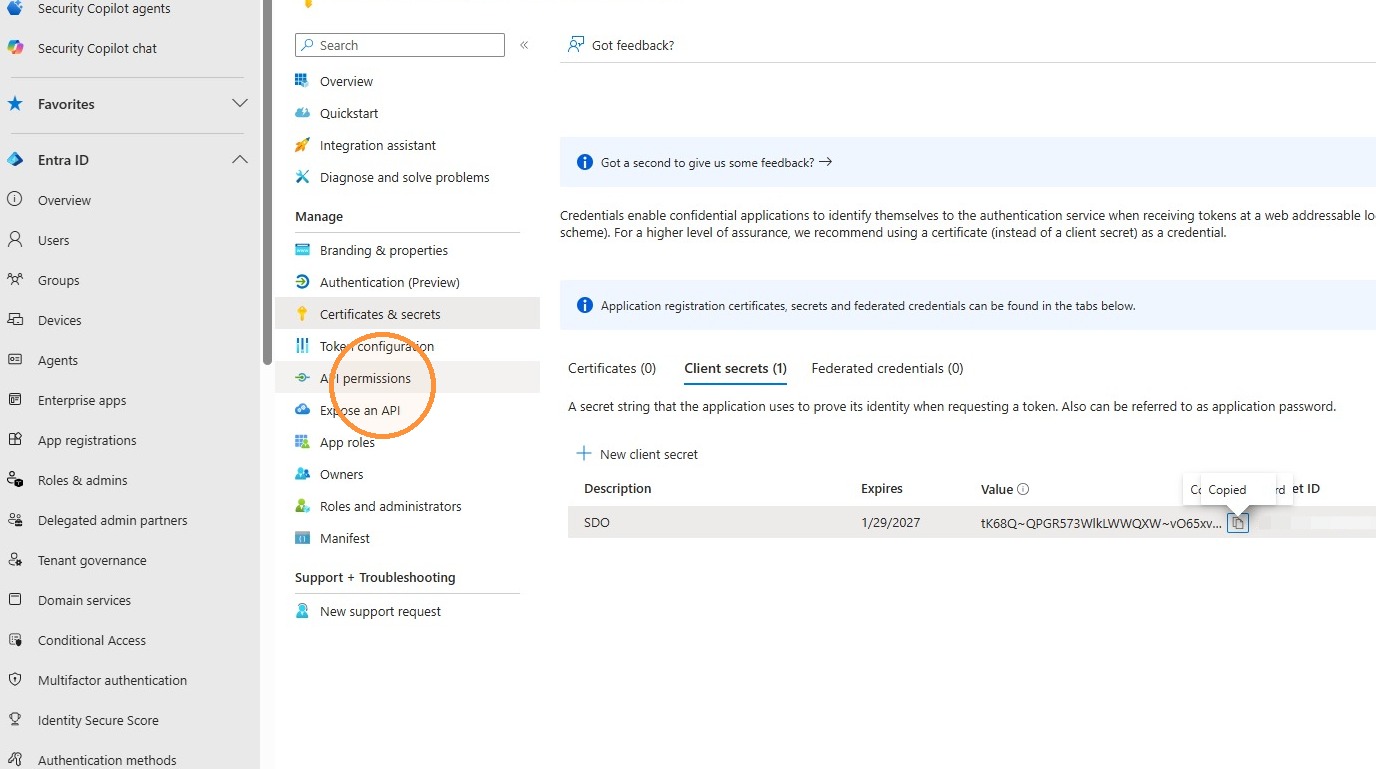Click the Branding & properties icon
Image resolution: width=1376 pixels, height=769 pixels.
click(x=302, y=250)
